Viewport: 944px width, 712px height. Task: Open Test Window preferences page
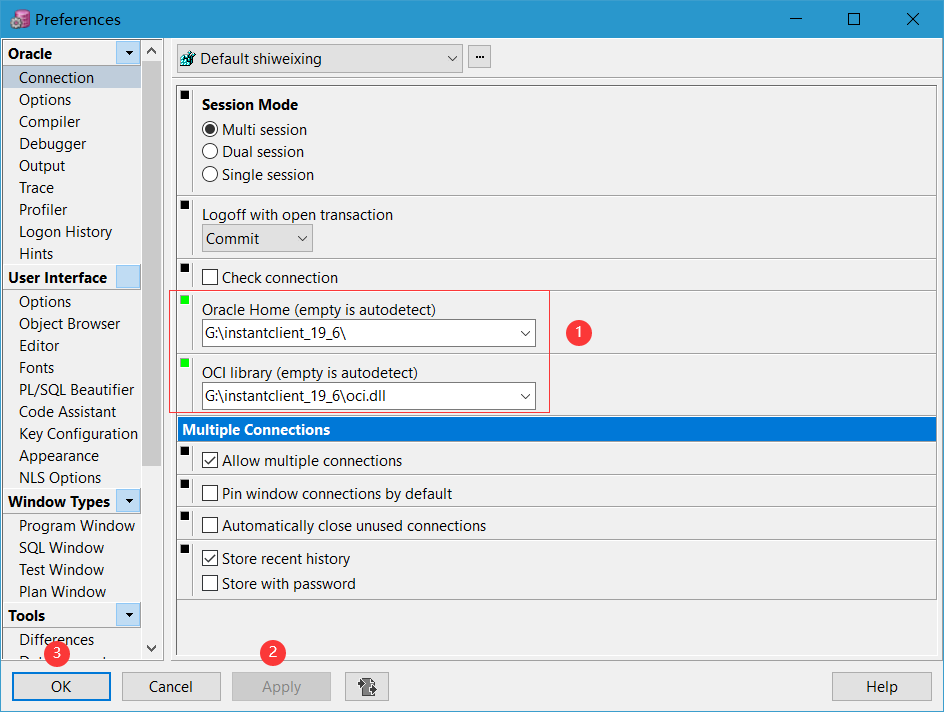pyautogui.click(x=61, y=569)
